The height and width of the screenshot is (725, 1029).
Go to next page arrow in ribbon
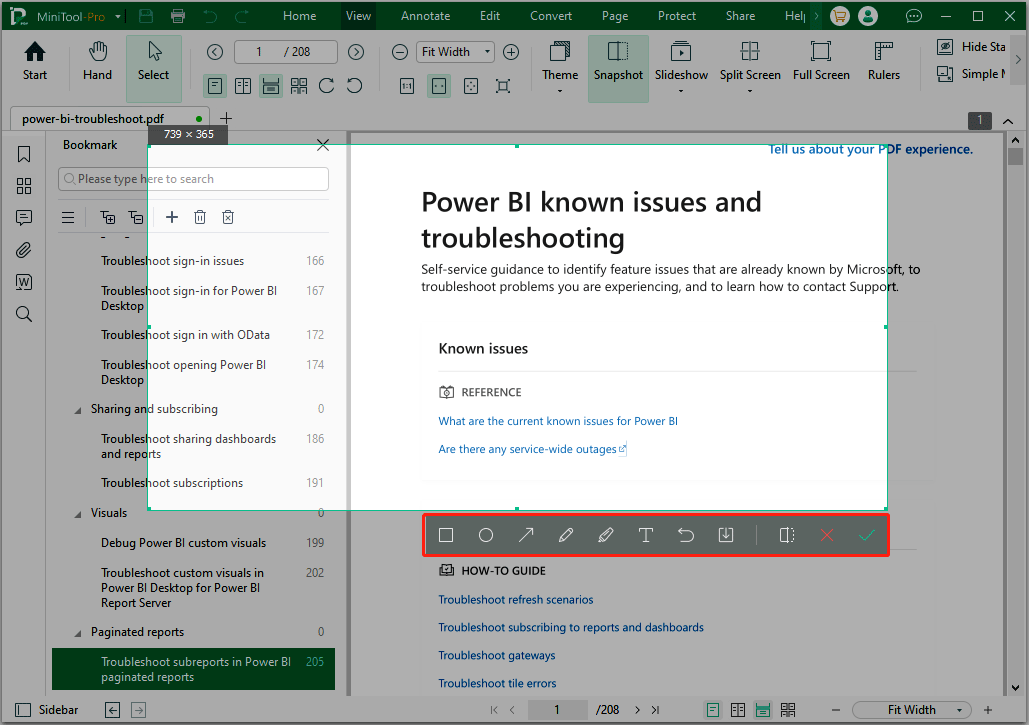[356, 52]
